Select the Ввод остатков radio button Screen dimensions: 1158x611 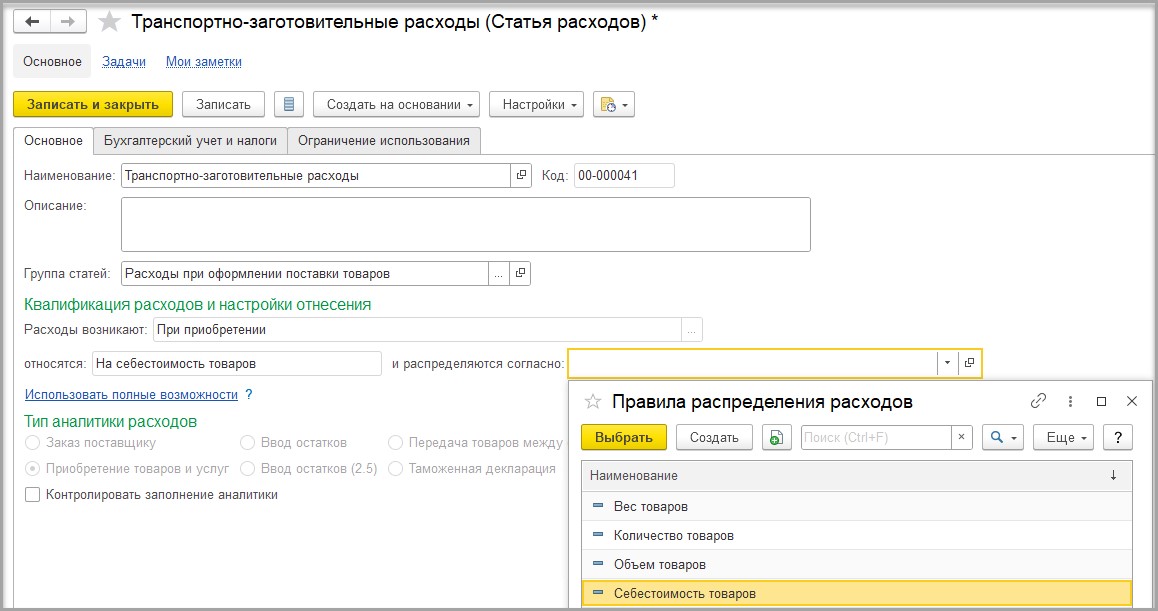tap(247, 443)
